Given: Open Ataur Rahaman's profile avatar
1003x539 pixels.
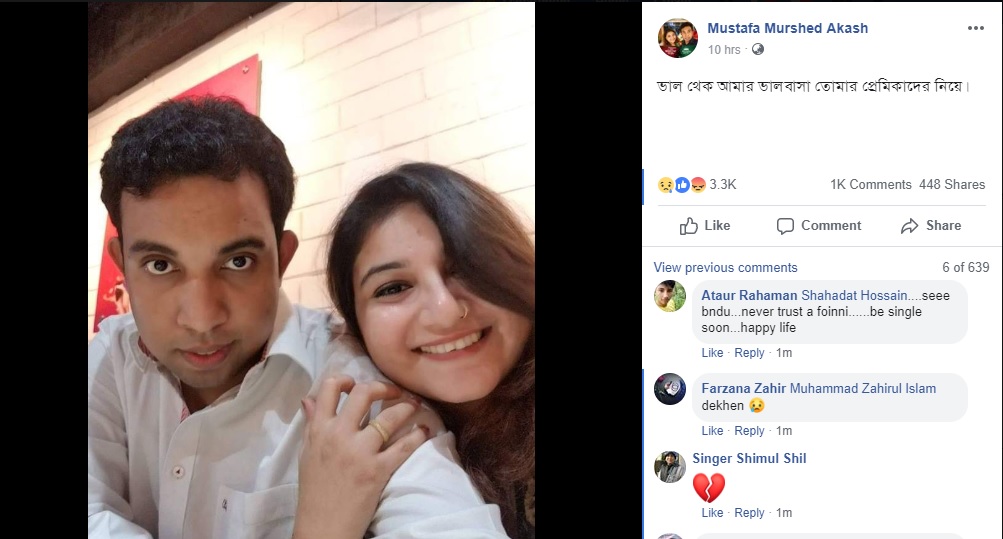Looking at the screenshot, I should tap(670, 296).
